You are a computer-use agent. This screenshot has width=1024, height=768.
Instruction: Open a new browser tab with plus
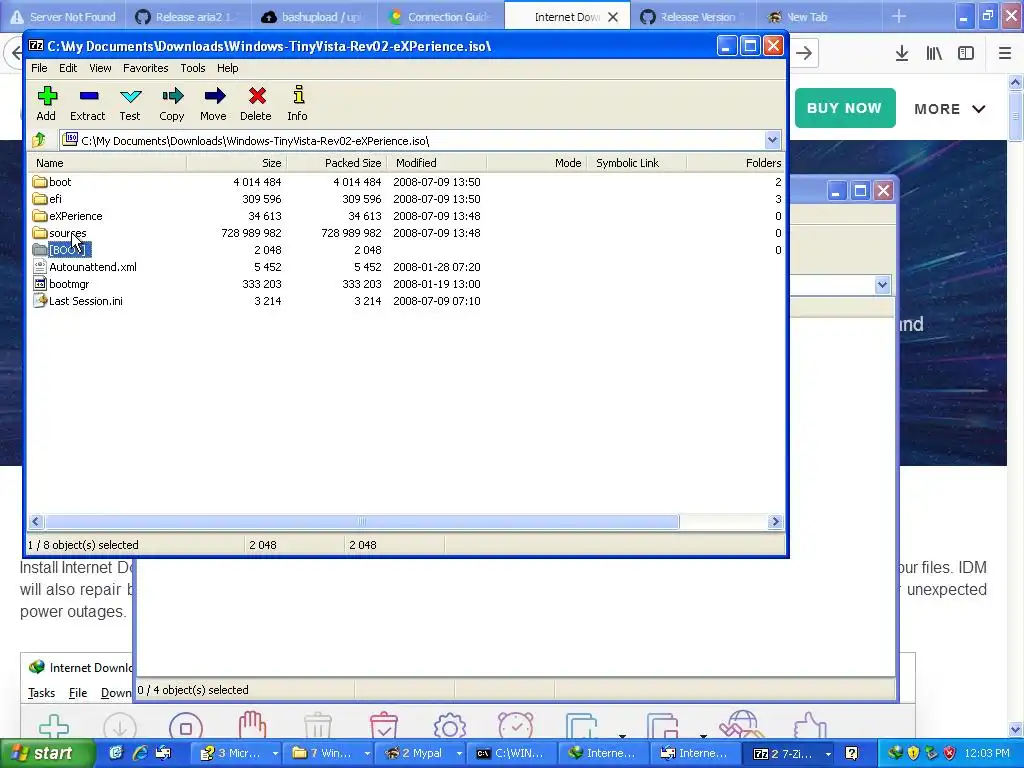[899, 16]
